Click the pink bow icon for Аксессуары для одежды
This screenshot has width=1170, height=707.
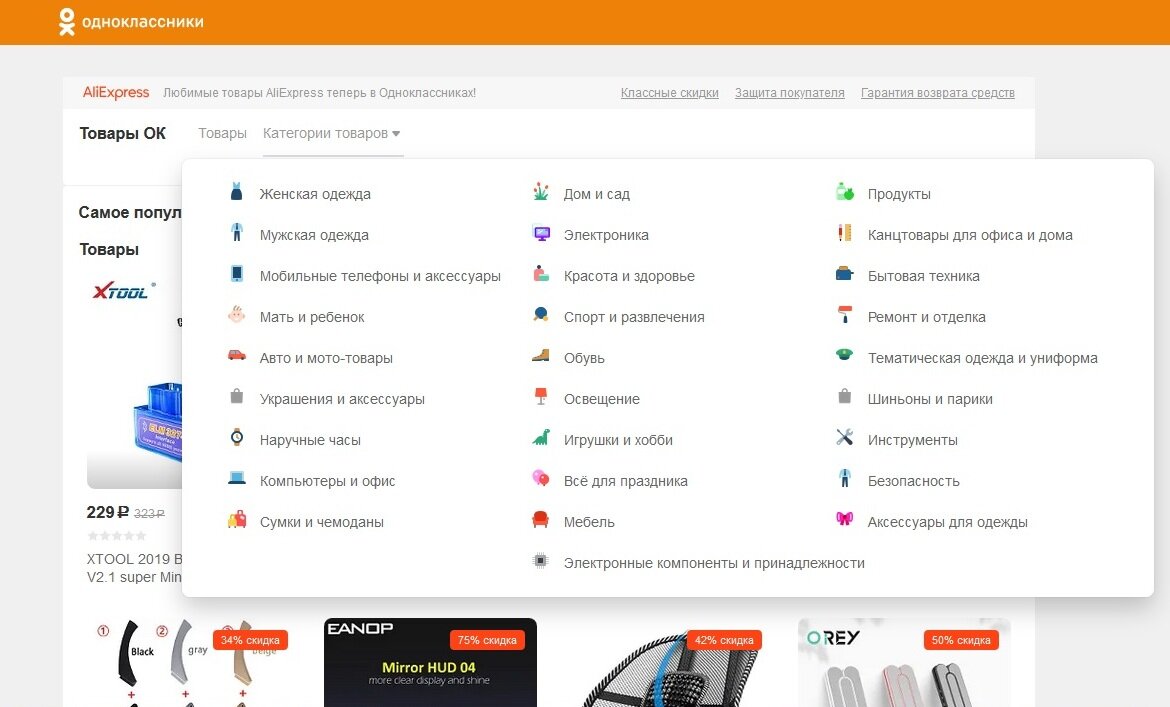point(845,519)
